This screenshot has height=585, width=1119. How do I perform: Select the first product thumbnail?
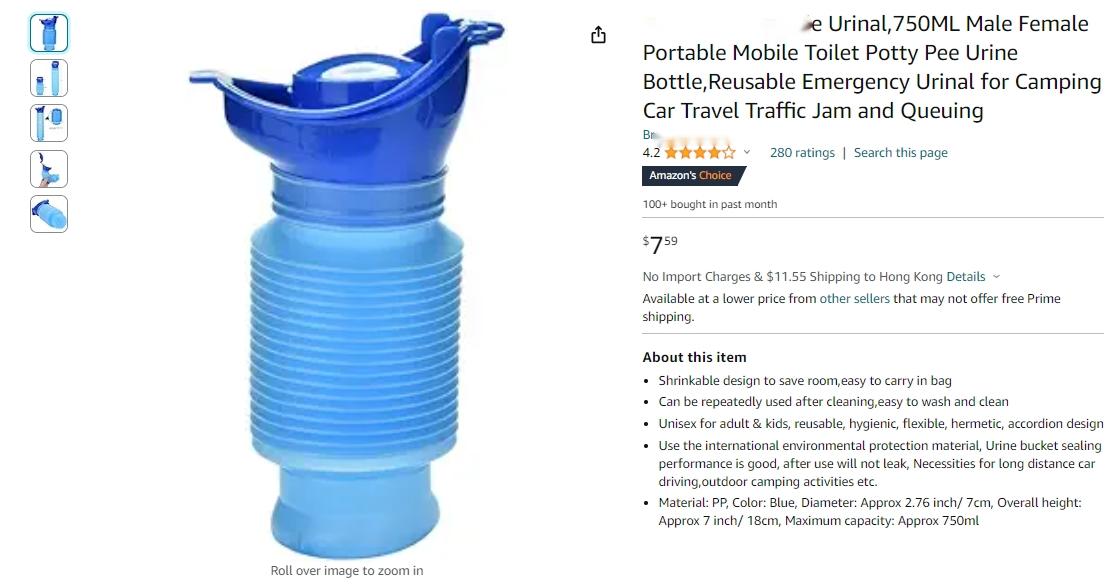pos(49,33)
